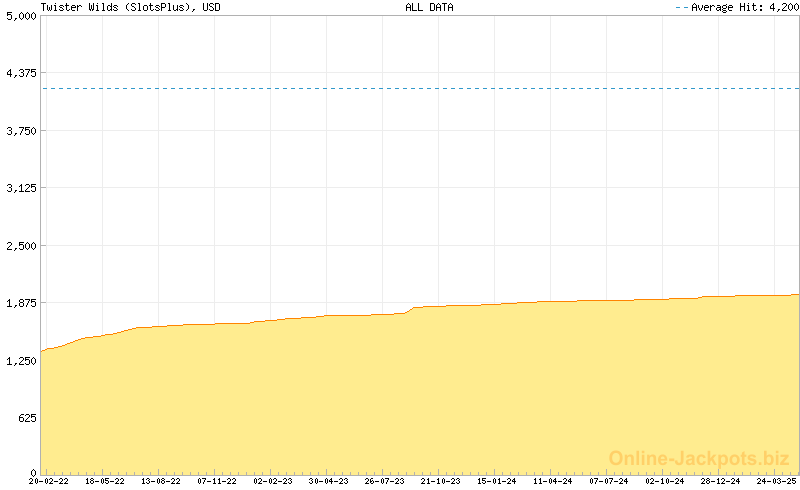Click the 4,375 y-axis value
The width and height of the screenshot is (800, 490).
[19, 73]
